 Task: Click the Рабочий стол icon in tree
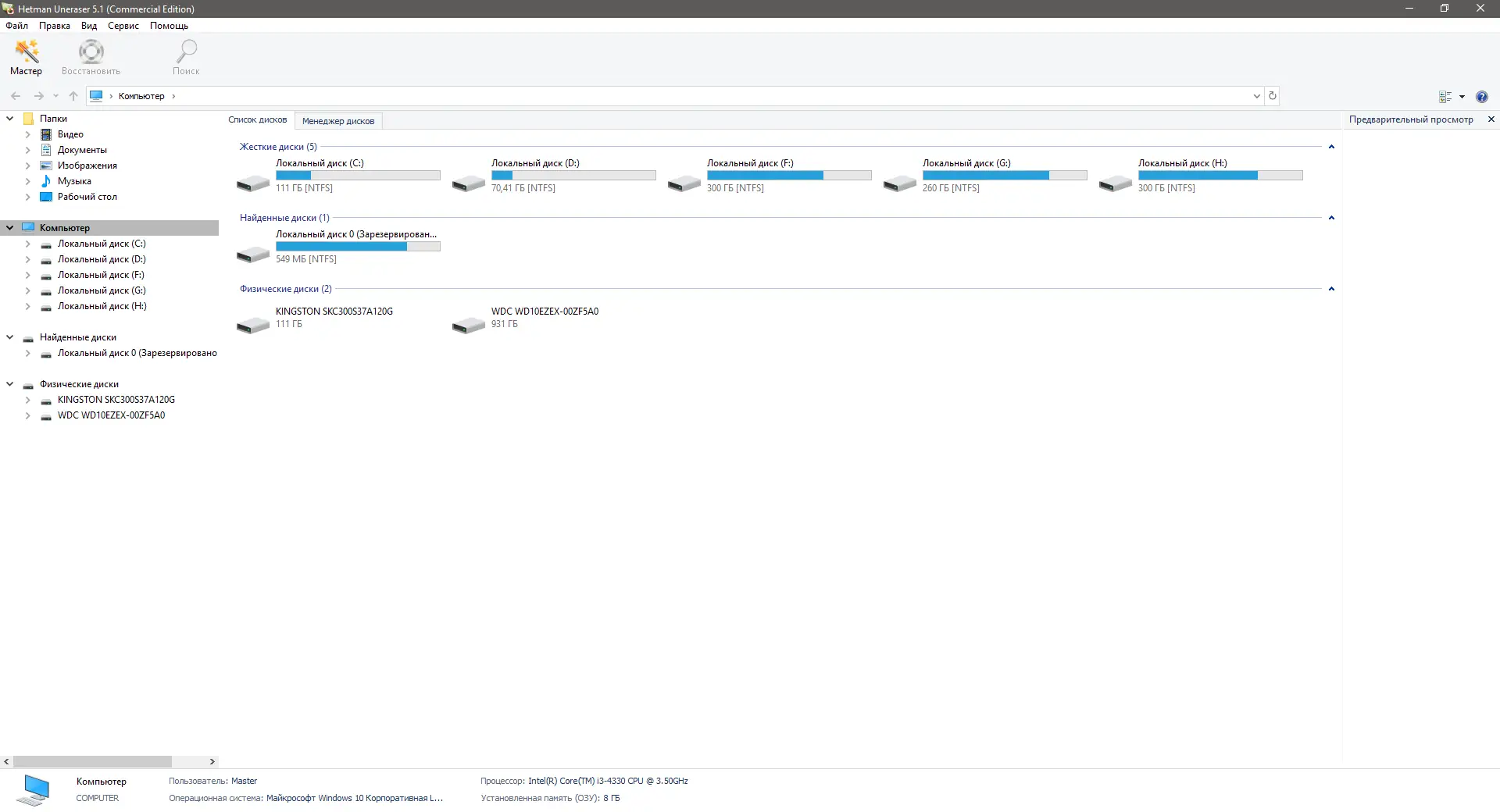(46, 197)
